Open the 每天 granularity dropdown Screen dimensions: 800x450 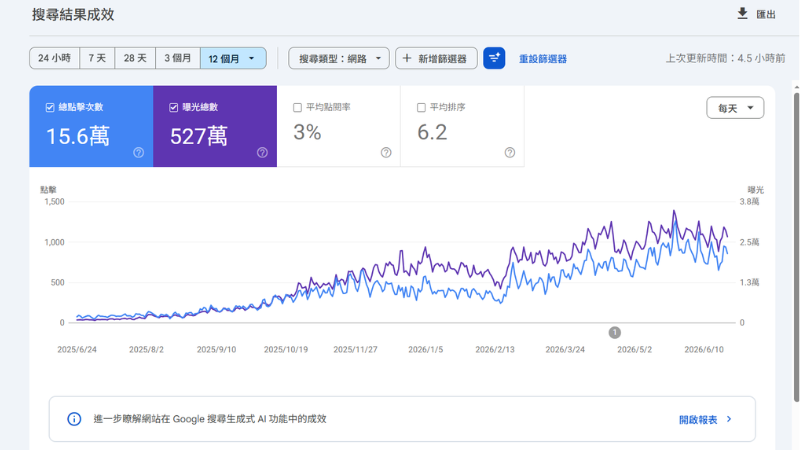click(735, 108)
